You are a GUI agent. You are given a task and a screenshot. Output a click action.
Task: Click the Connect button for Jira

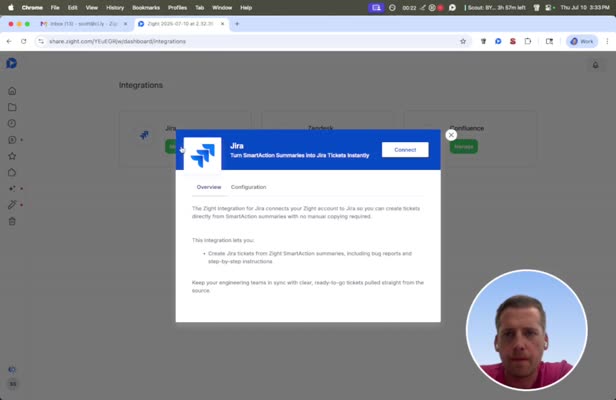(x=405, y=150)
